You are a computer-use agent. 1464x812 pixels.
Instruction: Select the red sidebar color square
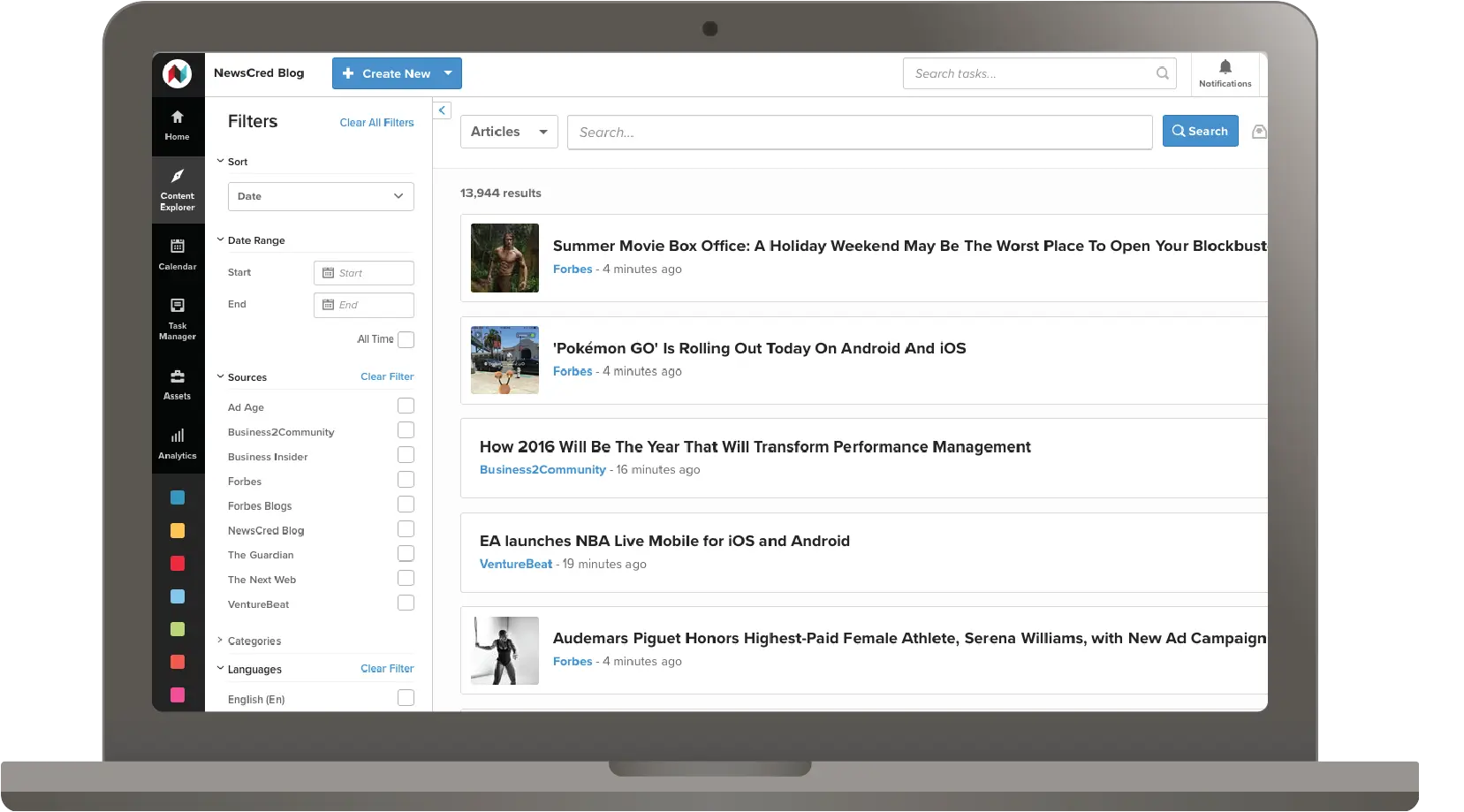tap(178, 563)
